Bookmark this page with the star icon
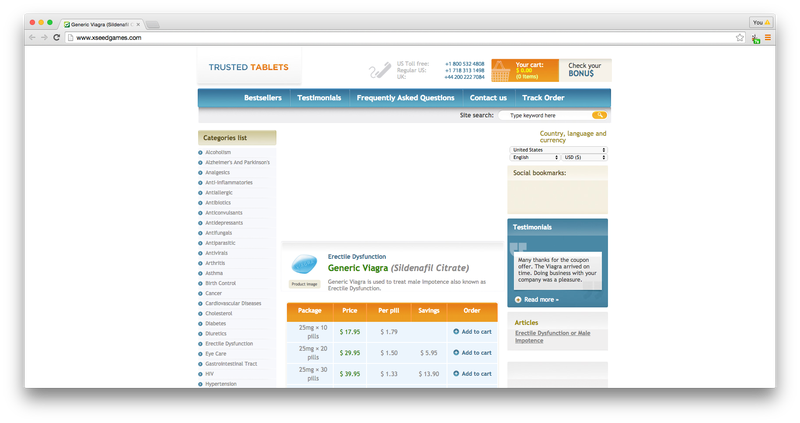This screenshot has width=800, height=423. click(740, 37)
